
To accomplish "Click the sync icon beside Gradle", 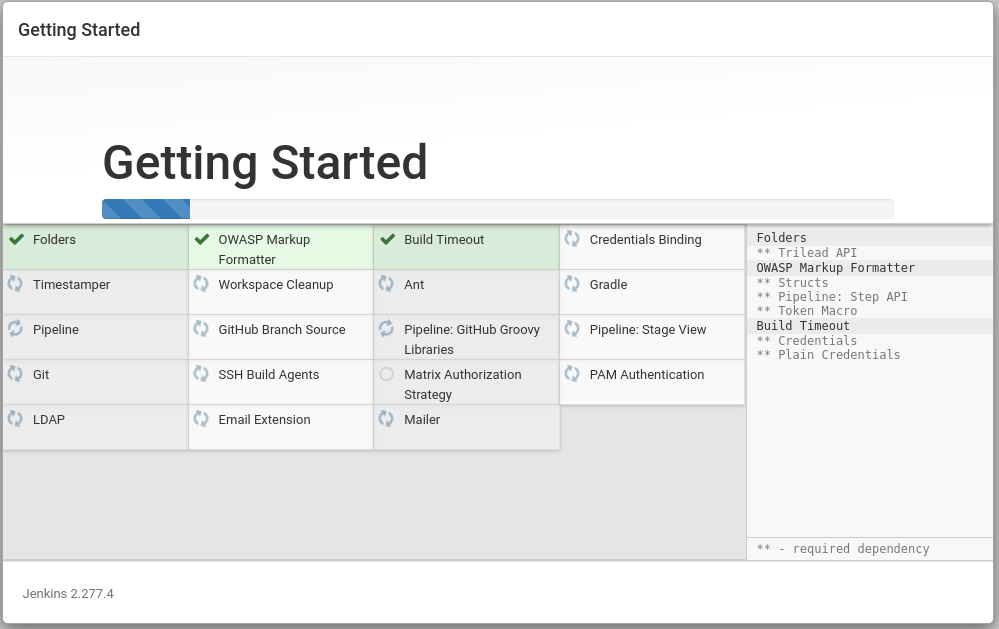I will pyautogui.click(x=572, y=284).
